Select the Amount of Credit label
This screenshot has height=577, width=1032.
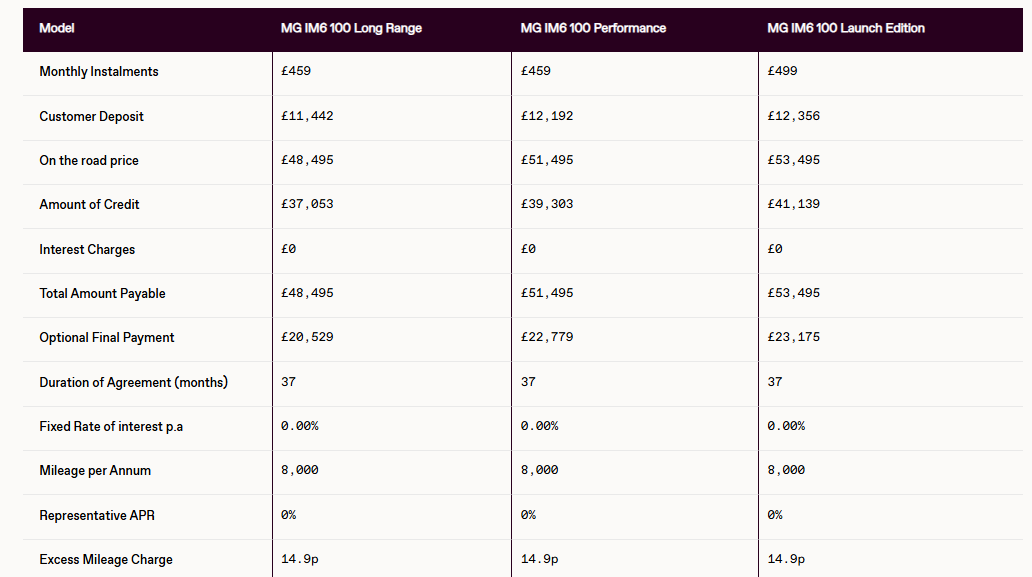(89, 205)
